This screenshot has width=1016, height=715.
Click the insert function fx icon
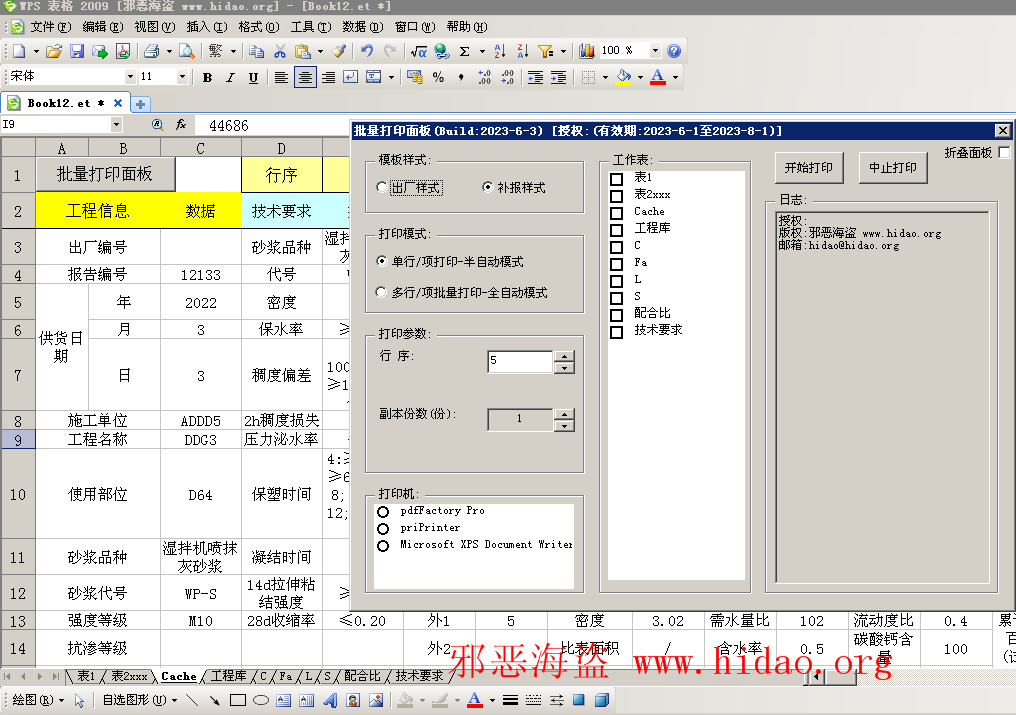point(181,124)
